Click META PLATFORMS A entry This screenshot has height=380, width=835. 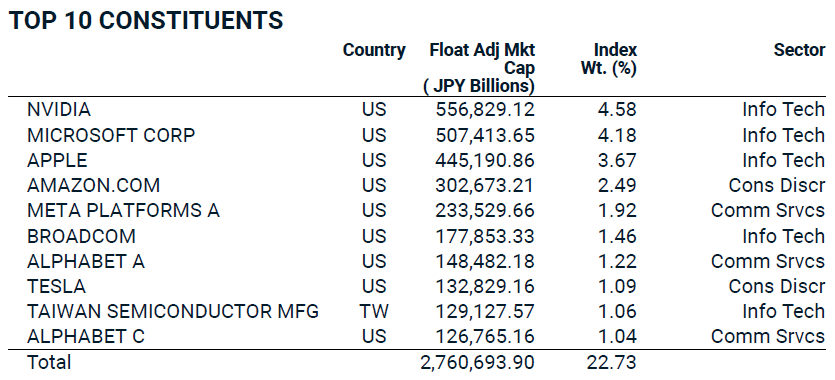(123, 210)
